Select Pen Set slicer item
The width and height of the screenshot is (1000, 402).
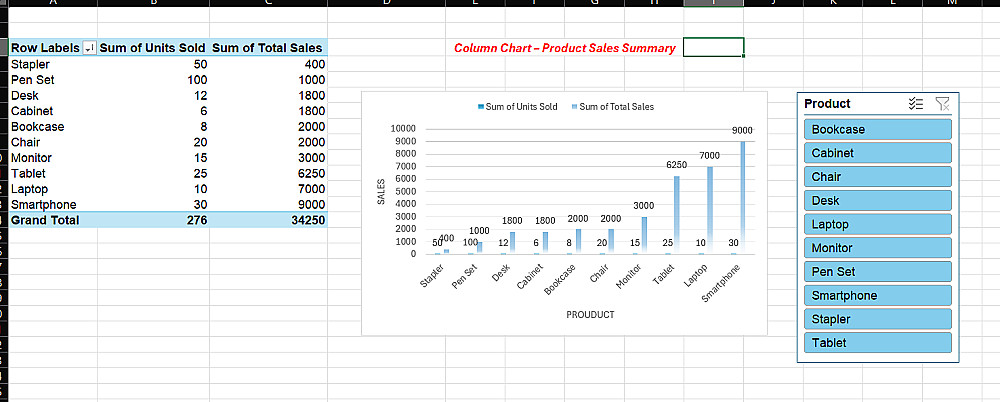[x=878, y=271]
